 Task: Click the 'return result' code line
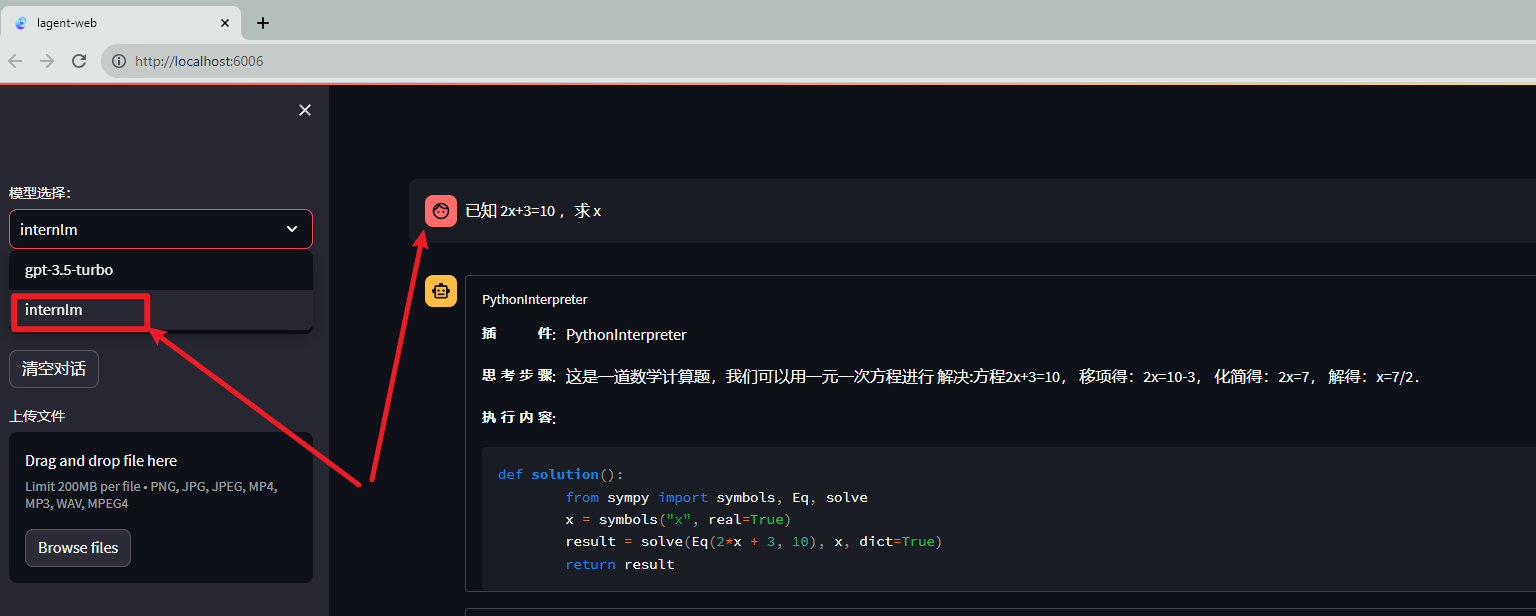click(620, 564)
